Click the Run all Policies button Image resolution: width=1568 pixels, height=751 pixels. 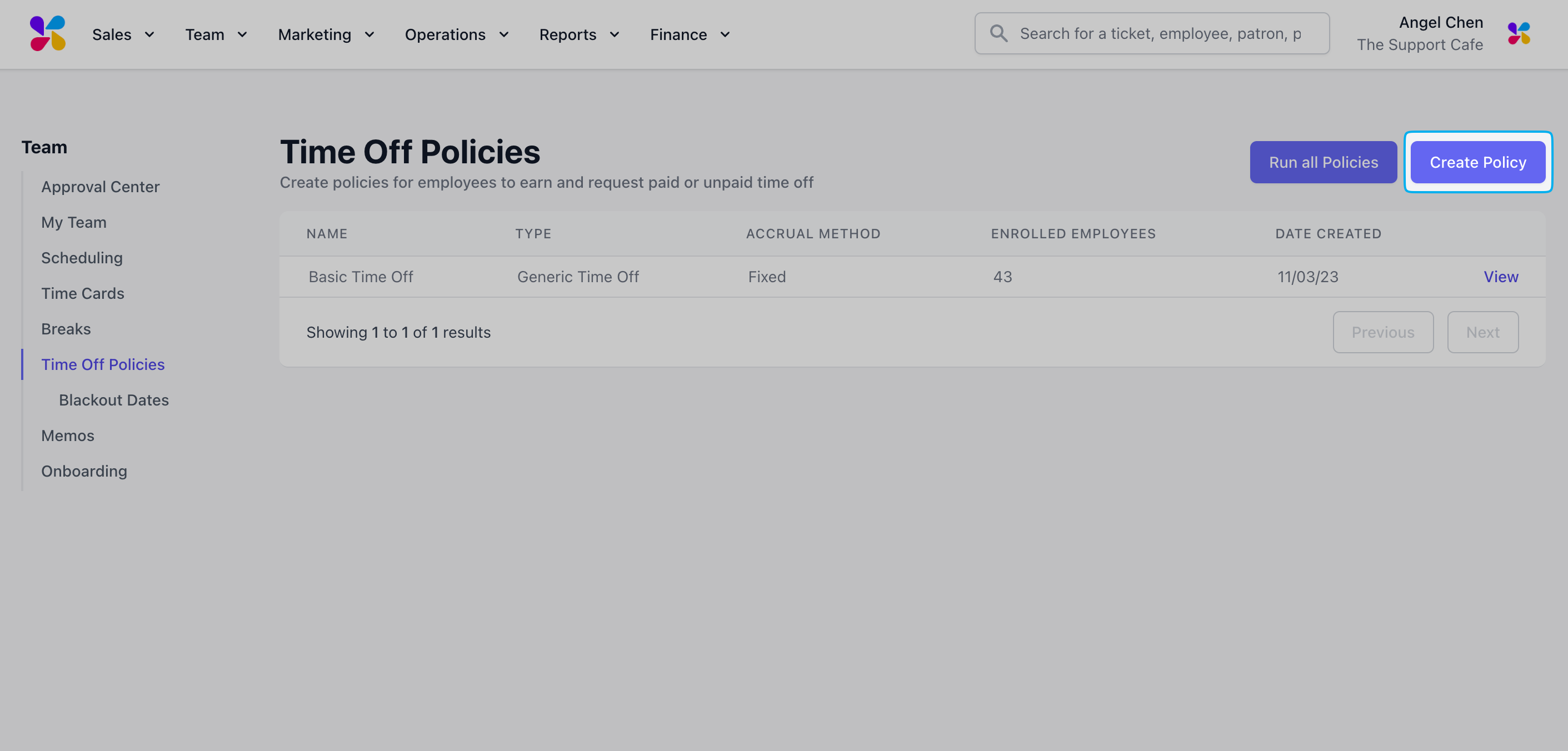[1324, 163]
